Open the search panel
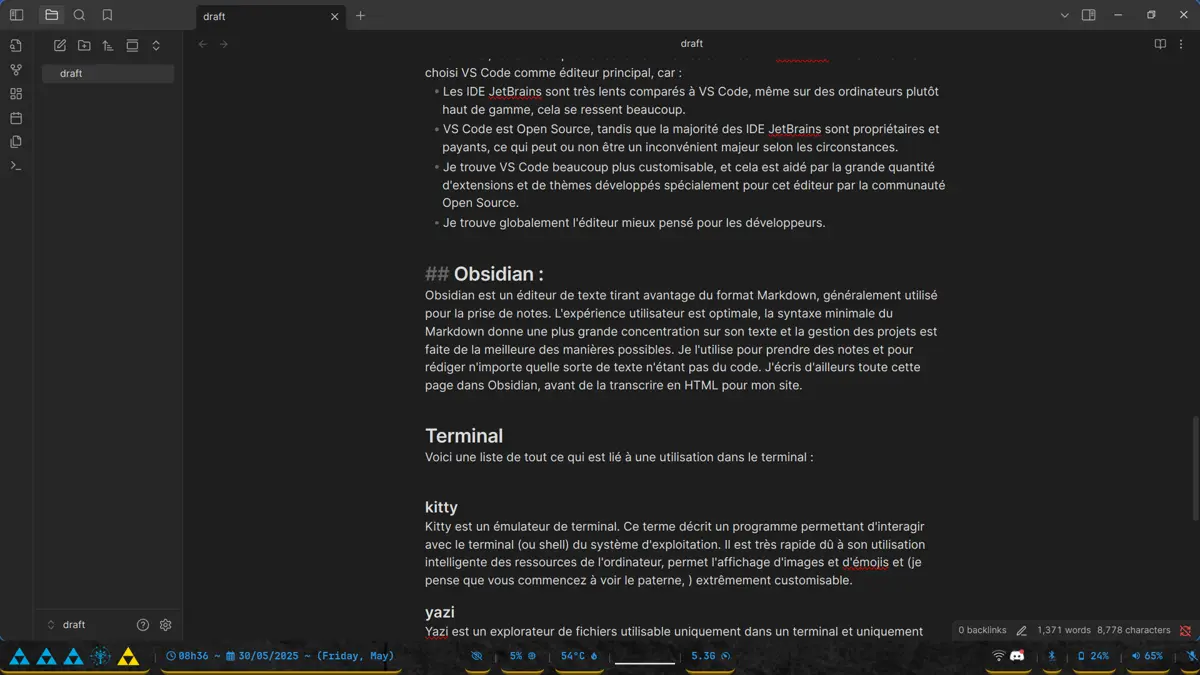The width and height of the screenshot is (1200, 675). coord(79,16)
